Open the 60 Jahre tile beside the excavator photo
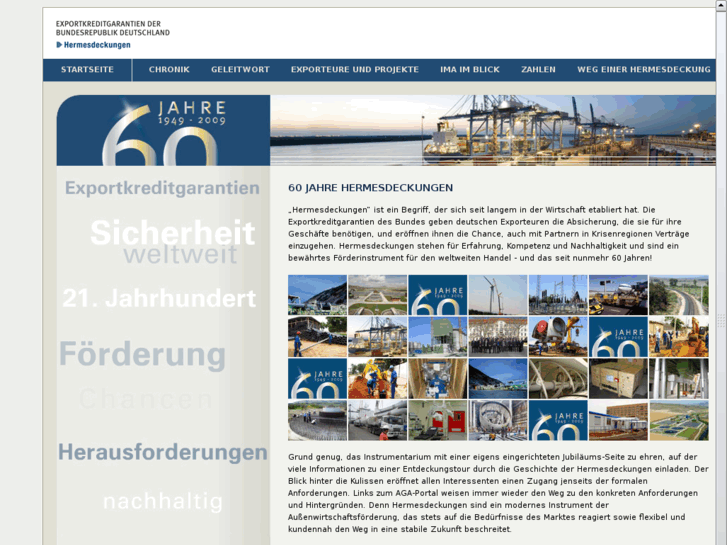Viewport: 727px width, 545px height. coord(619,337)
